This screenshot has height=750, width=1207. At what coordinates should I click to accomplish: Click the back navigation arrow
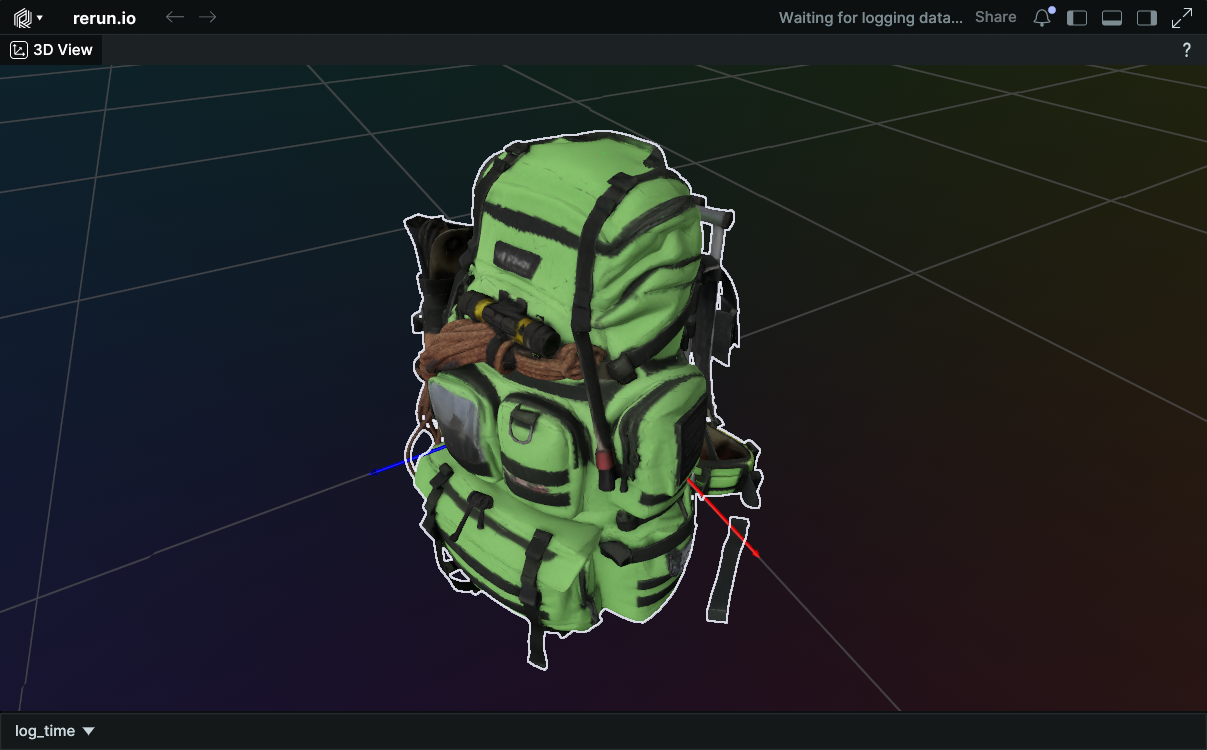[x=174, y=17]
